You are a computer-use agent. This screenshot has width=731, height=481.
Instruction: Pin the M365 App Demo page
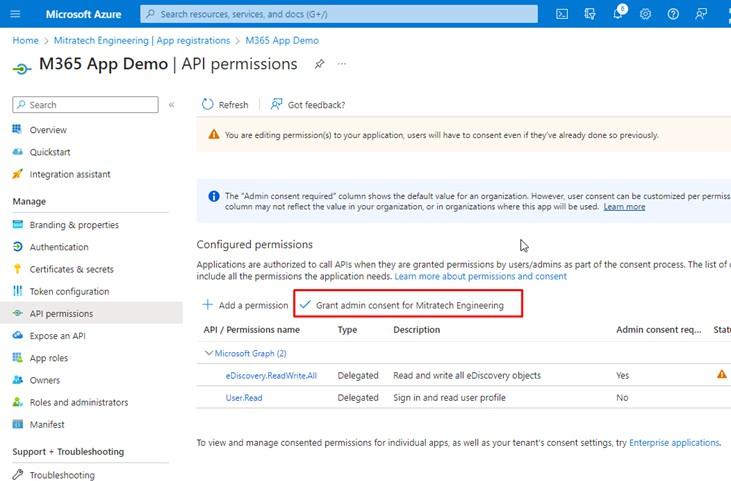(319, 64)
